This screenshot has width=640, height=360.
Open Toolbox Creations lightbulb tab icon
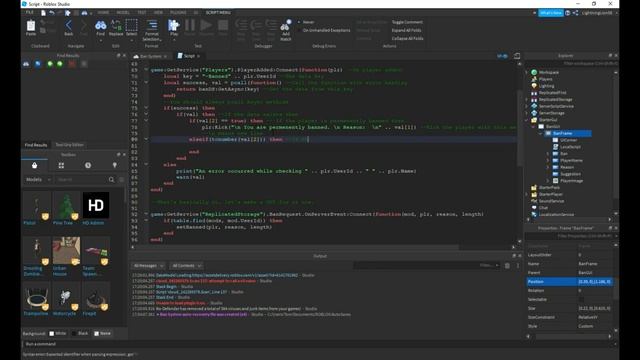[x=114, y=165]
